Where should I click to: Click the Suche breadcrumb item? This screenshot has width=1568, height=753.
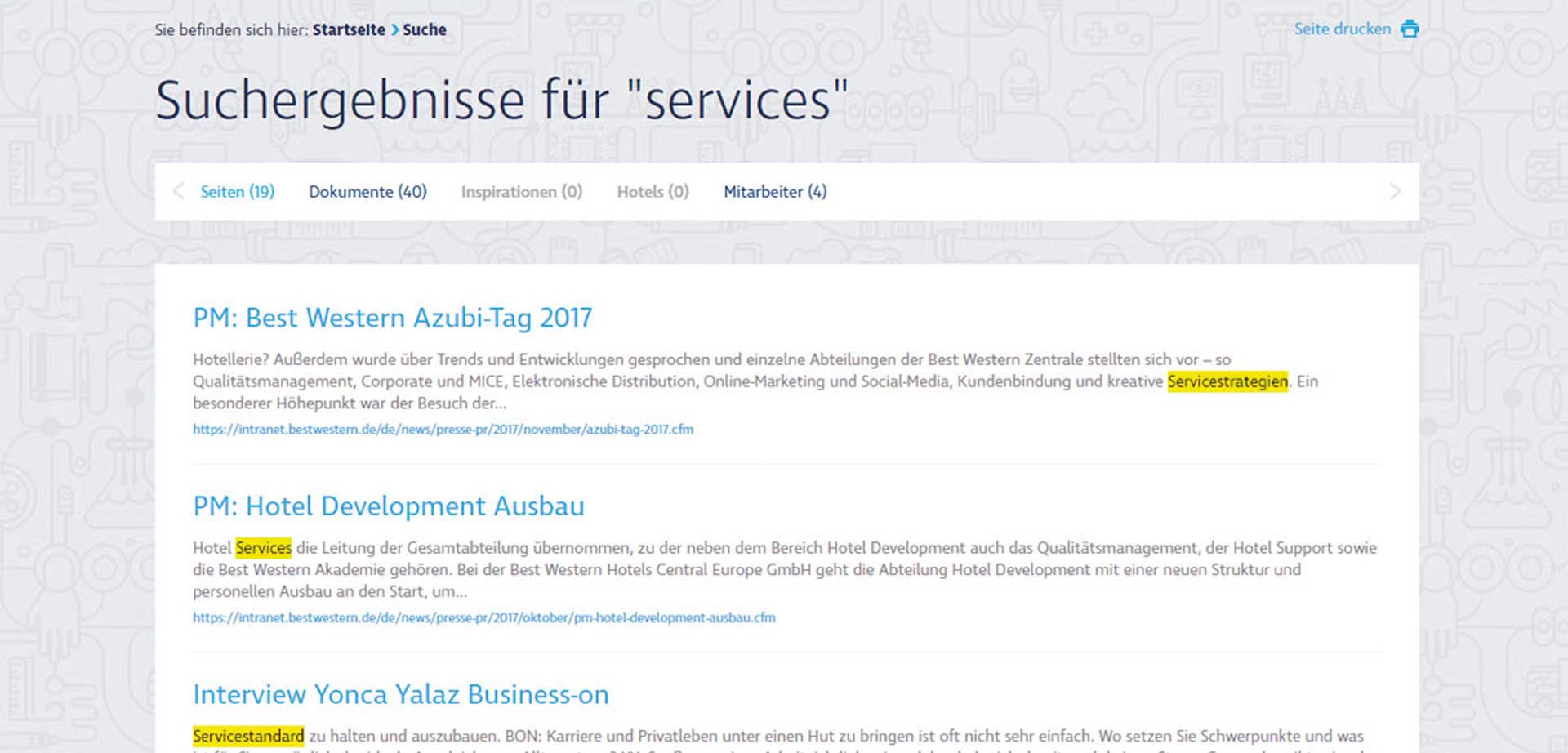pos(425,30)
